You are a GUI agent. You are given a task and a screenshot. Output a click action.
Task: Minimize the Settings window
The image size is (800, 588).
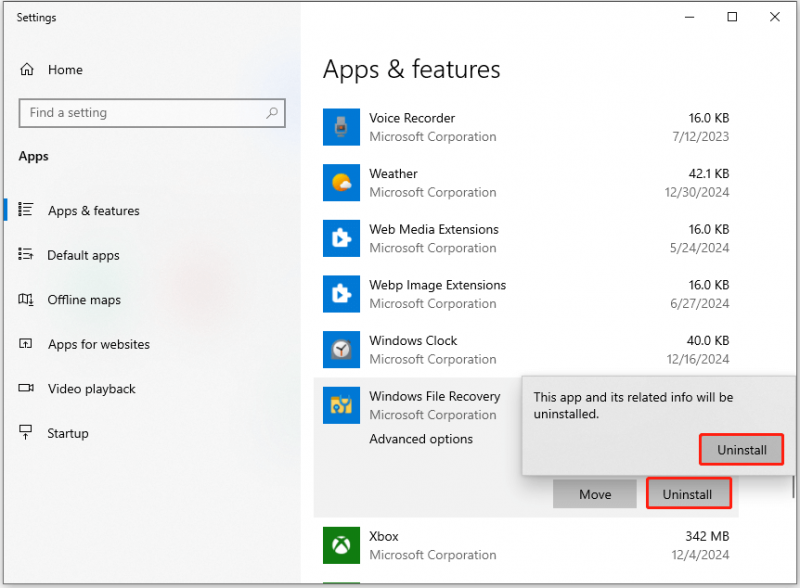(689, 17)
